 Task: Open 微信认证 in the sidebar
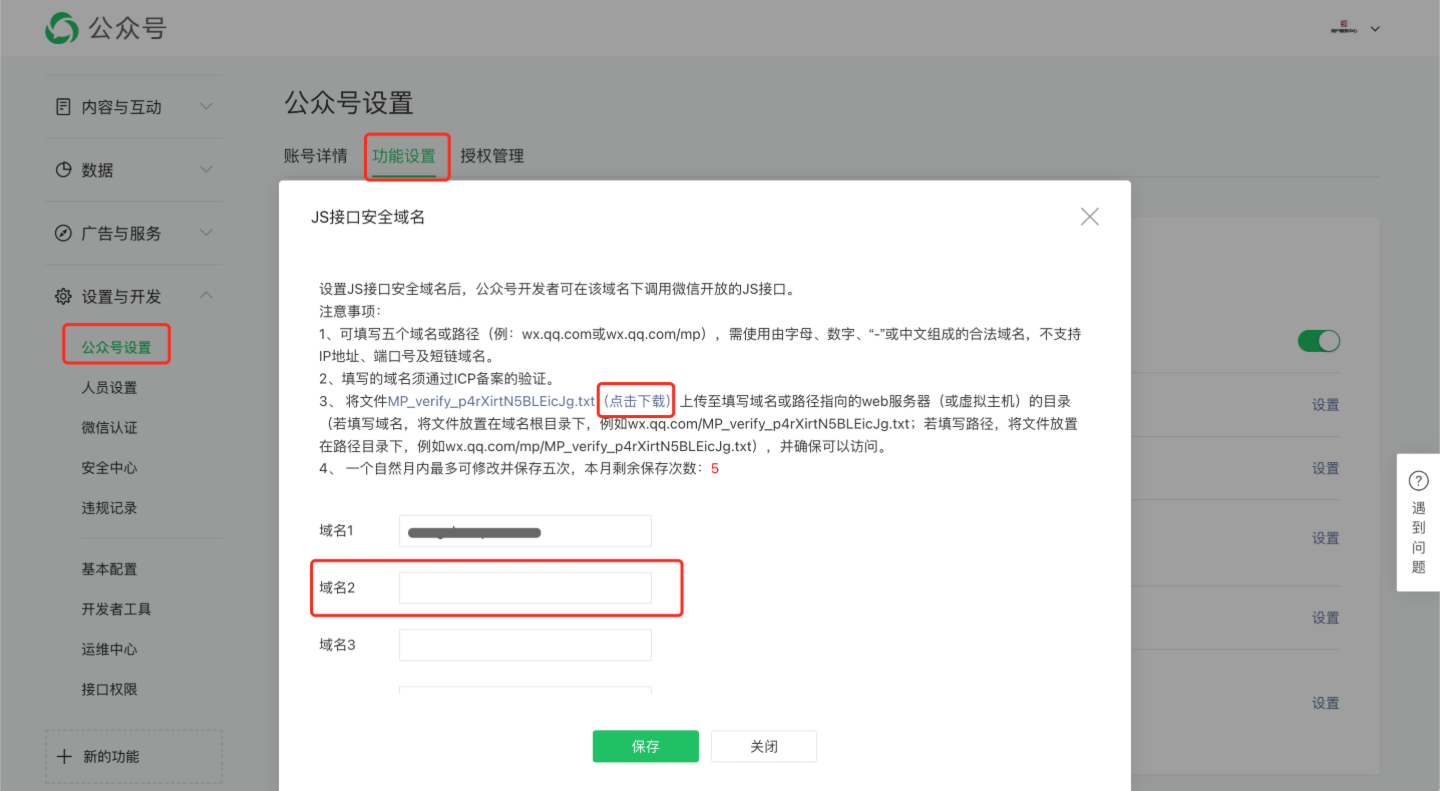pos(109,427)
